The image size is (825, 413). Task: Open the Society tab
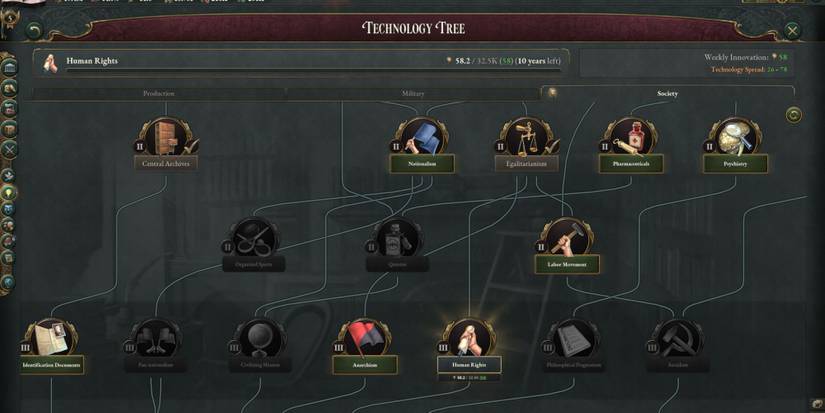click(x=667, y=93)
